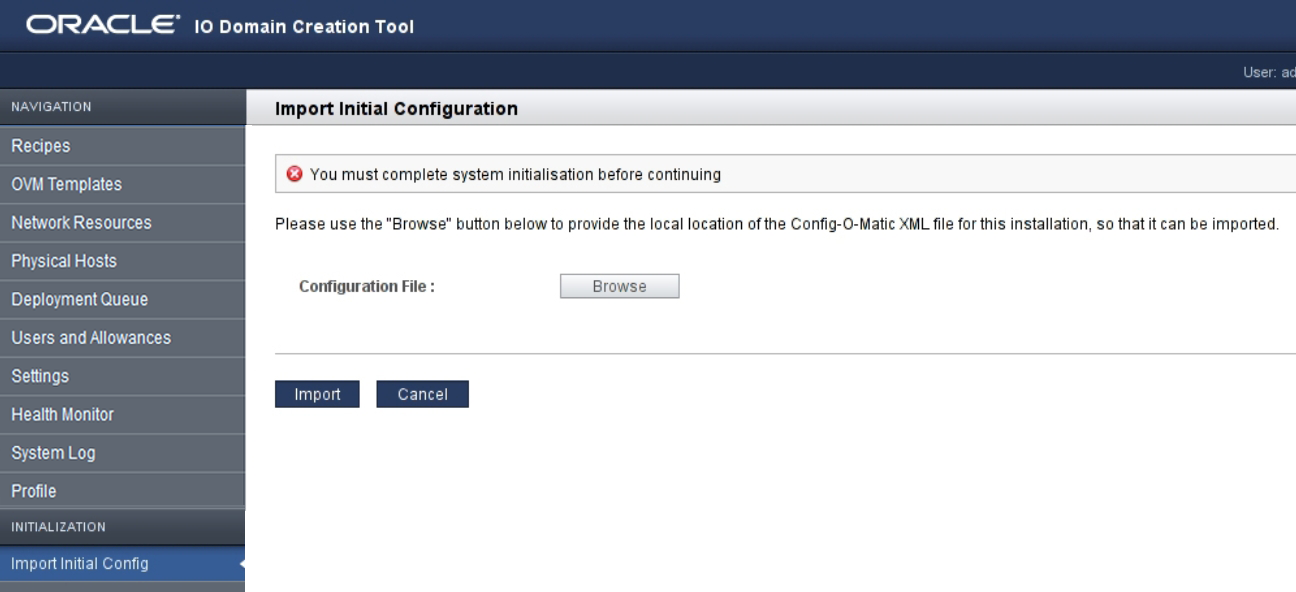The height and width of the screenshot is (592, 1296).
Task: View the System Log
Action: [122, 453]
